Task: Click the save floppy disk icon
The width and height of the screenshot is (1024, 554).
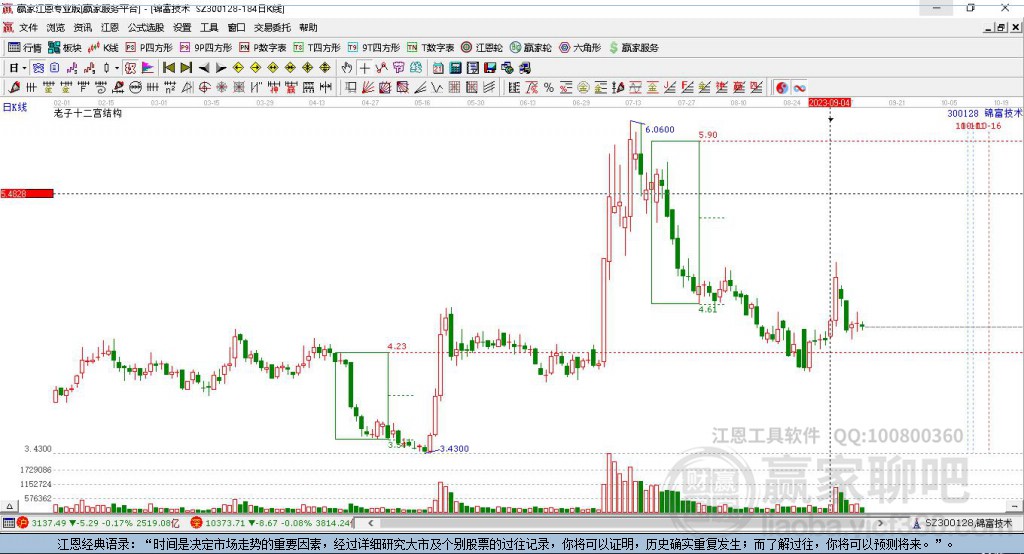Action: tap(490, 68)
